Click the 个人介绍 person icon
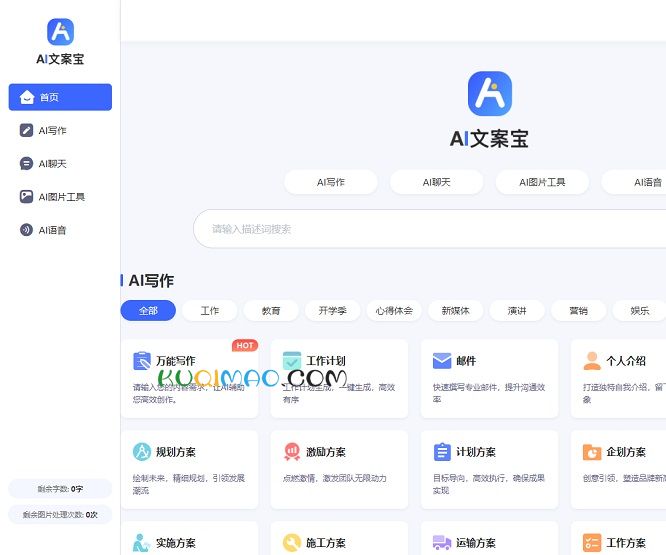This screenshot has height=555, width=666. 592,361
